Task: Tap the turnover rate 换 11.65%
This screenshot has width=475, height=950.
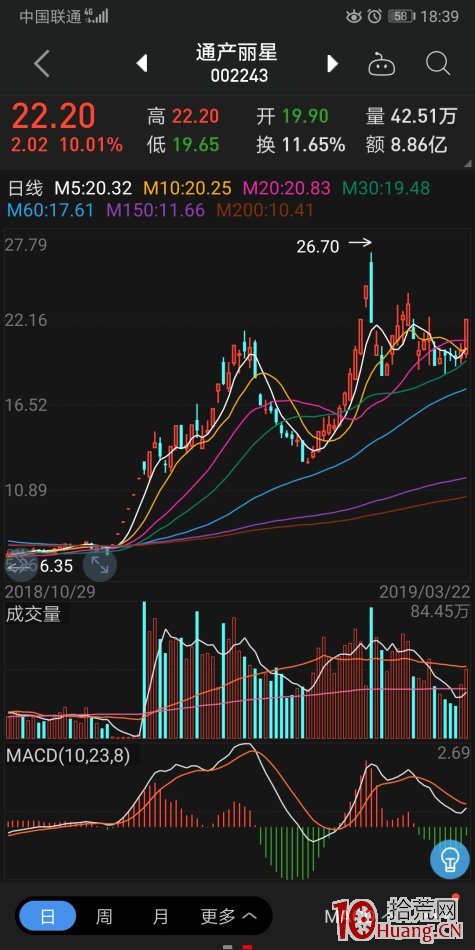Action: click(x=301, y=145)
